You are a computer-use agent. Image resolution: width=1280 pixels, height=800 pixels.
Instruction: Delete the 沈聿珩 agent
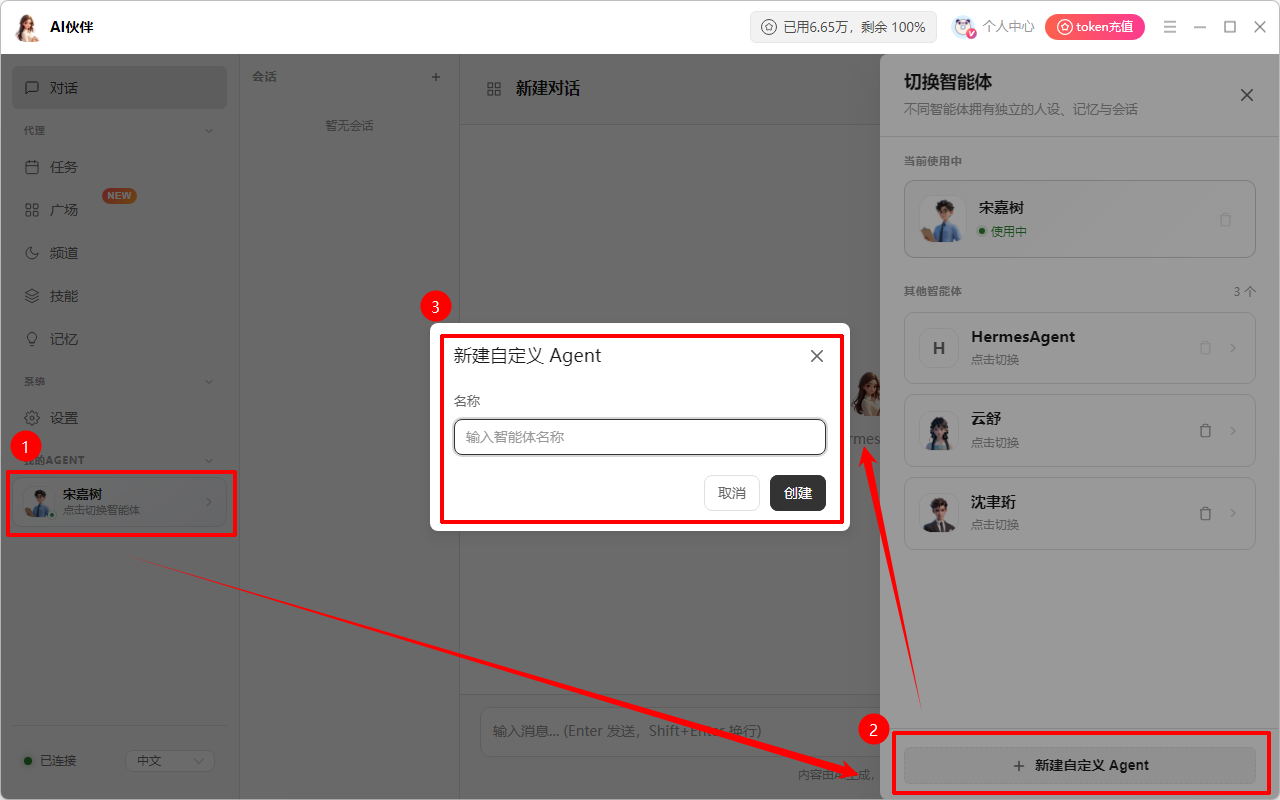click(1205, 514)
